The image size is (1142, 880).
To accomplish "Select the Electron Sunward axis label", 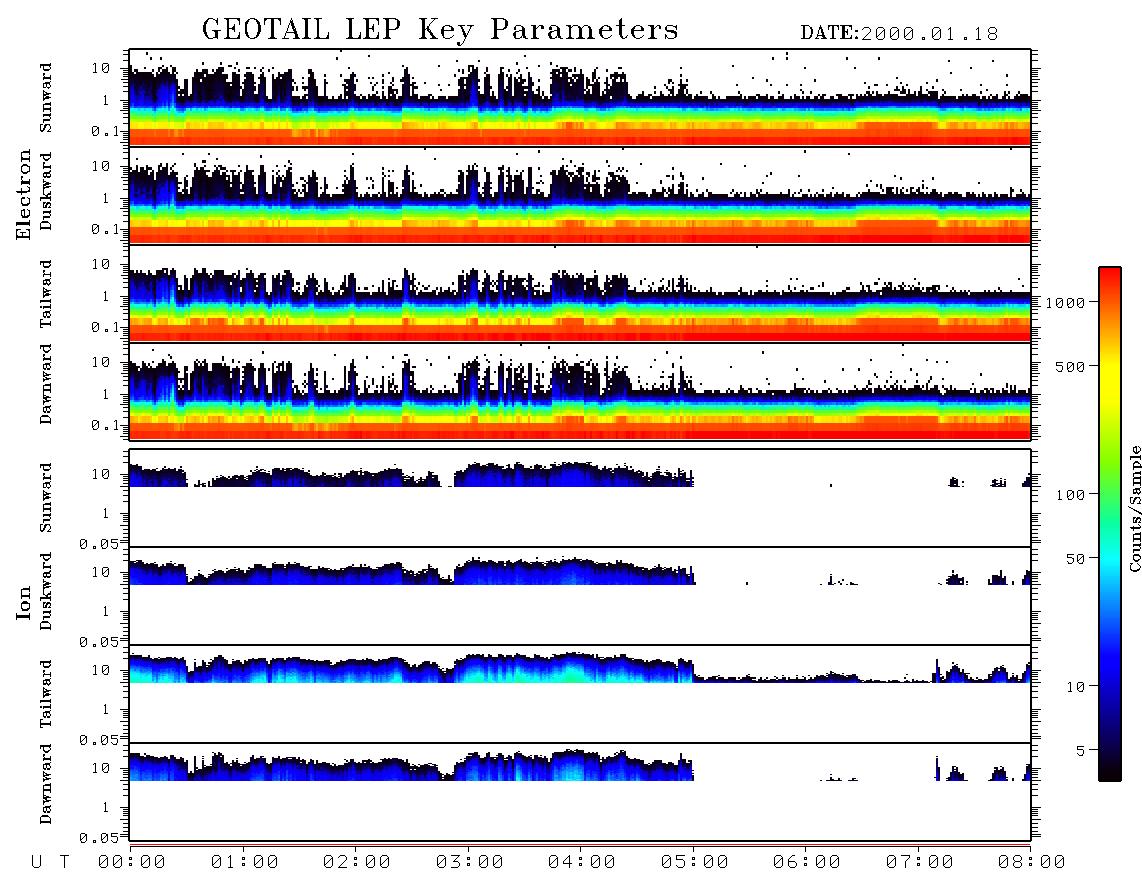I will coord(46,98).
